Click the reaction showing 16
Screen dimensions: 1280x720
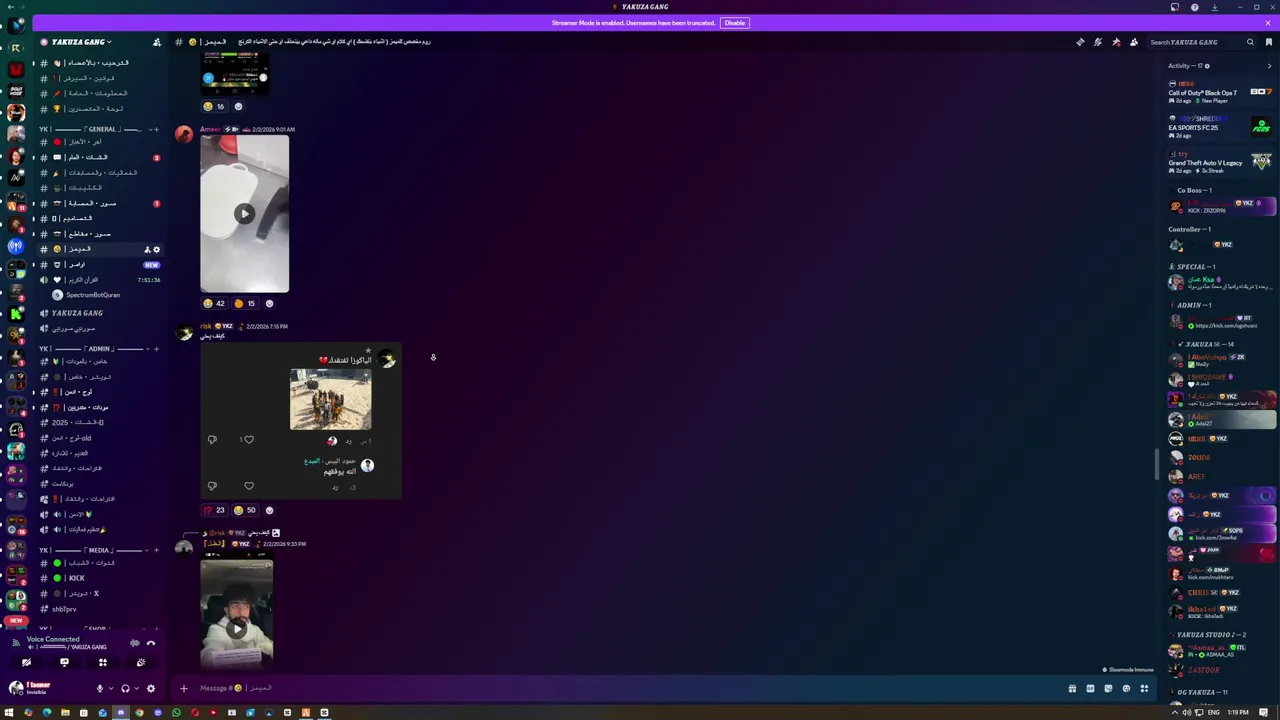pos(215,106)
